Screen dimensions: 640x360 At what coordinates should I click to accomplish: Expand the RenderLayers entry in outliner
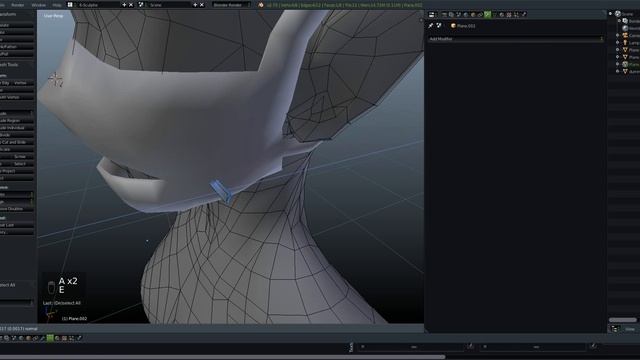coord(619,21)
